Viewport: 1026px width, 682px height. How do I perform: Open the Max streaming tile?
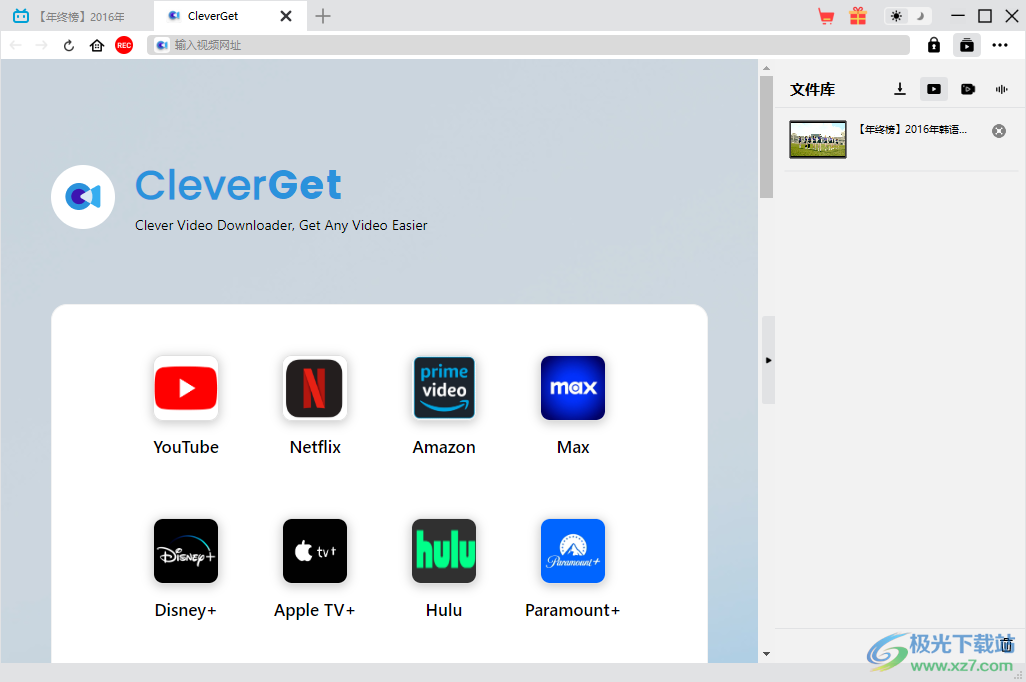[573, 388]
